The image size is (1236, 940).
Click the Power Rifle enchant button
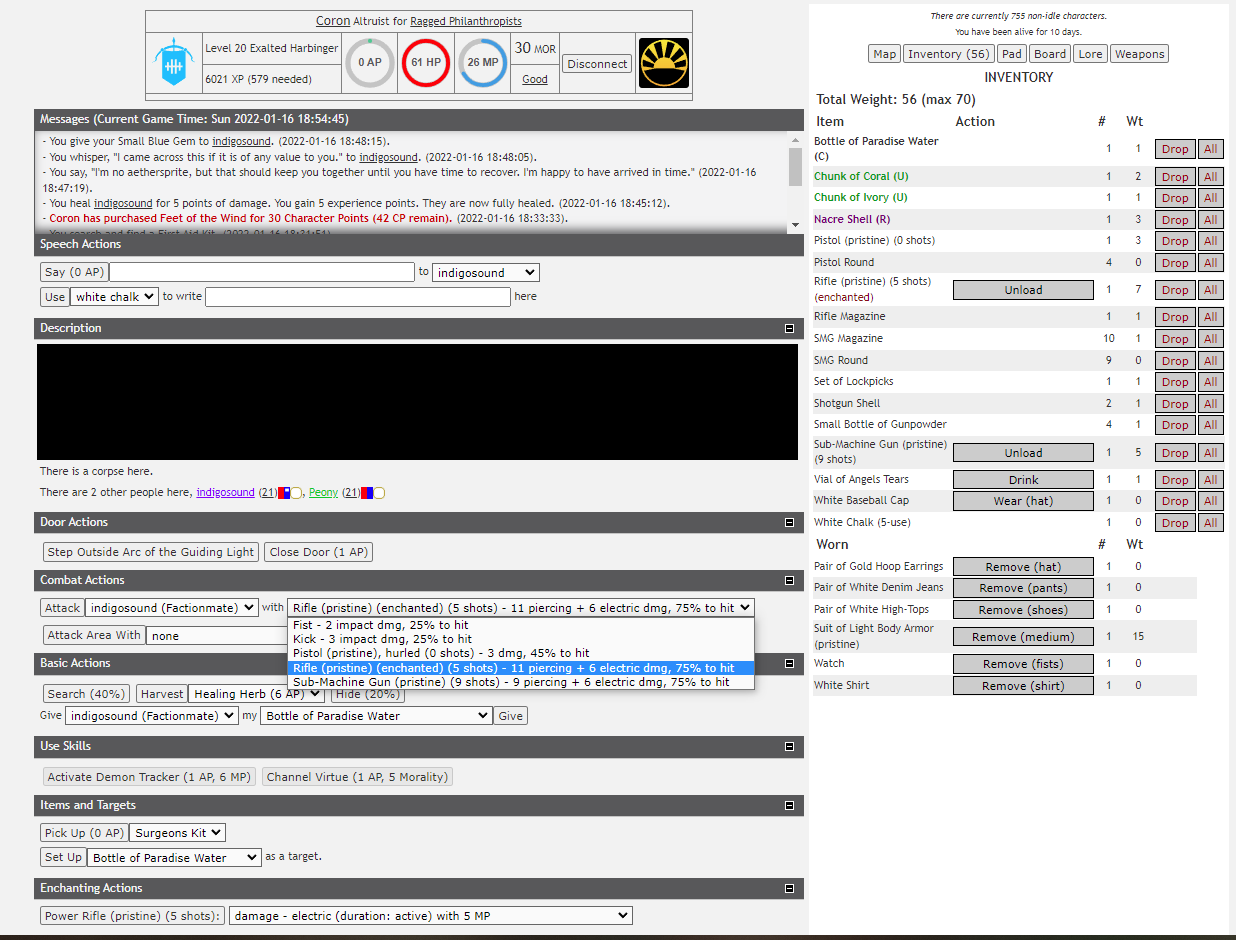pos(132,916)
